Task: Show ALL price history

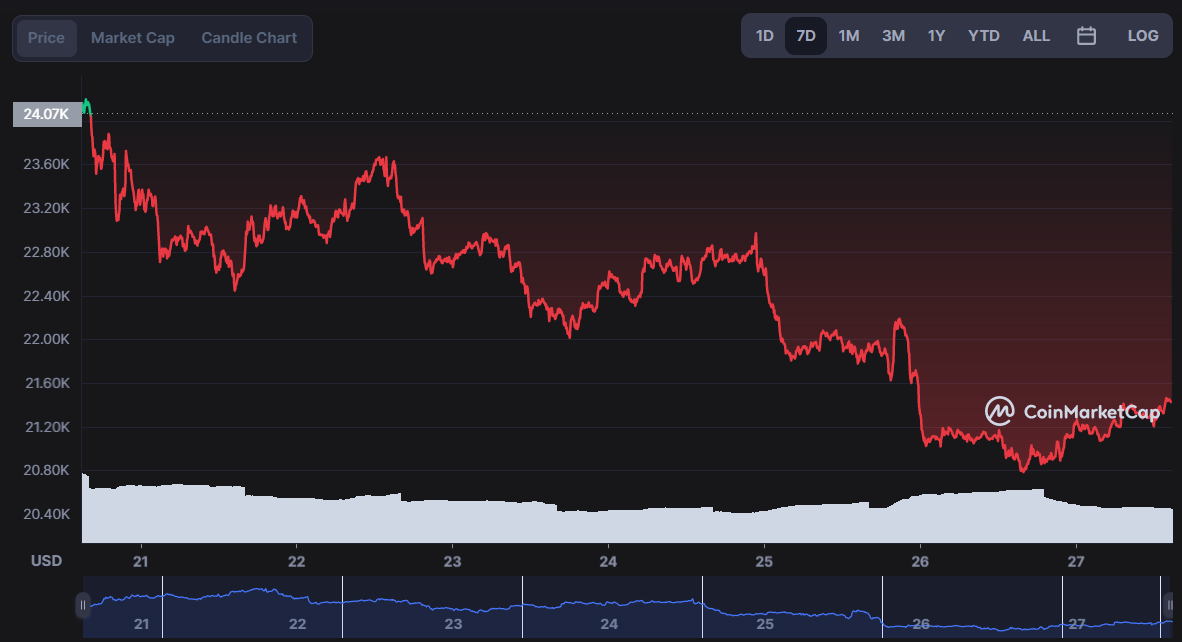Action: tap(1036, 35)
